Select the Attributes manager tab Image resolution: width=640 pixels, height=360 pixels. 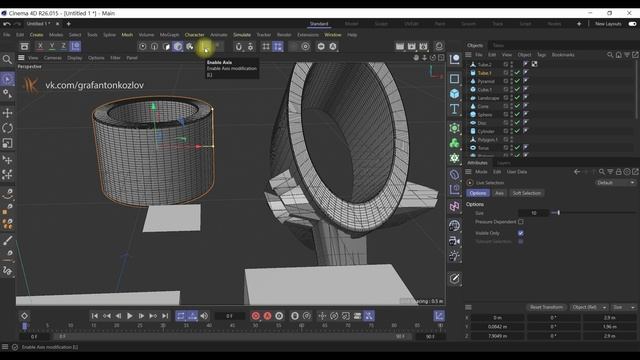[477, 163]
